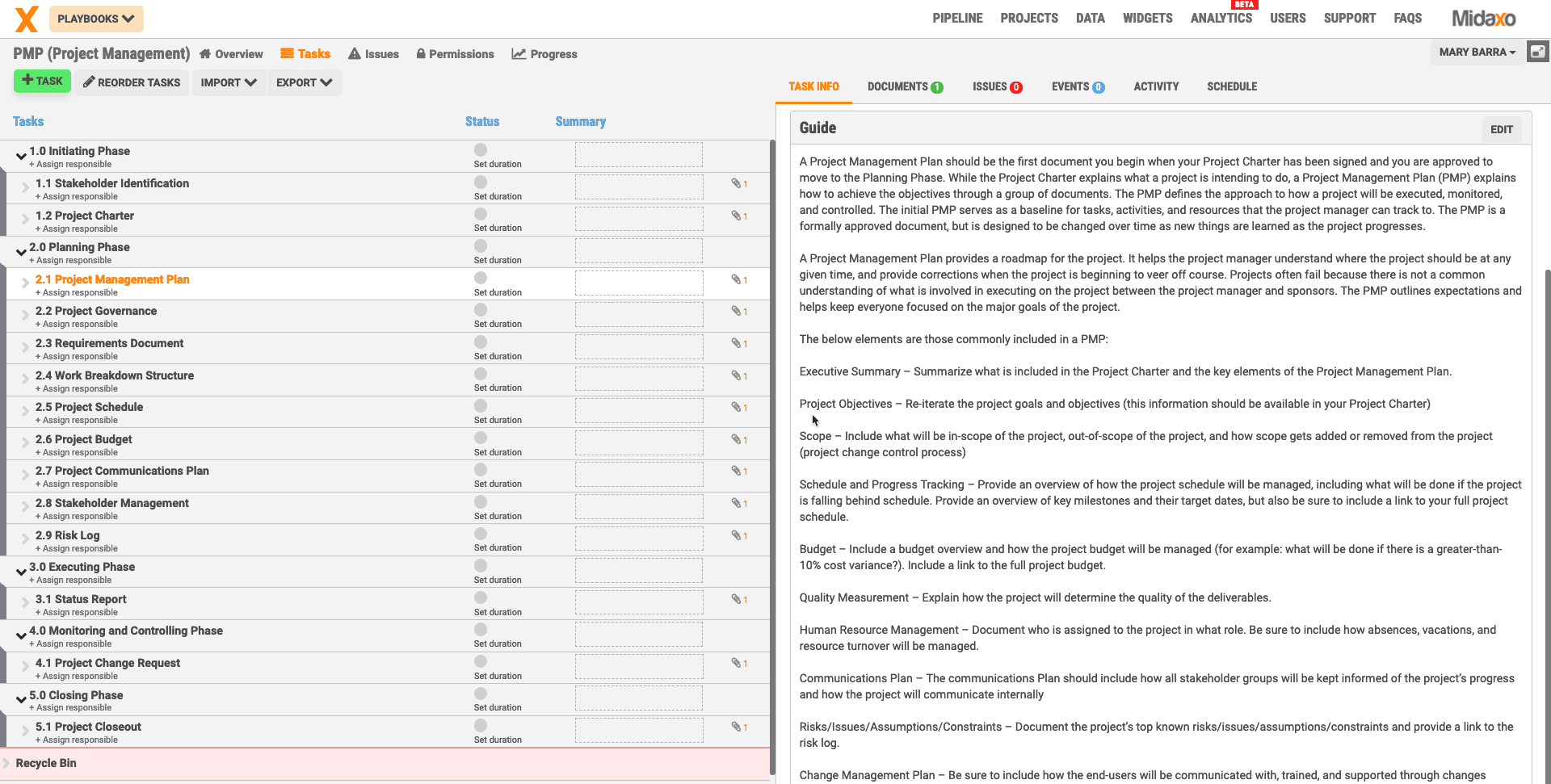Viewport: 1551px width, 784px height.
Task: Open attachment paperclip for Project Management Plan
Action: [x=737, y=279]
